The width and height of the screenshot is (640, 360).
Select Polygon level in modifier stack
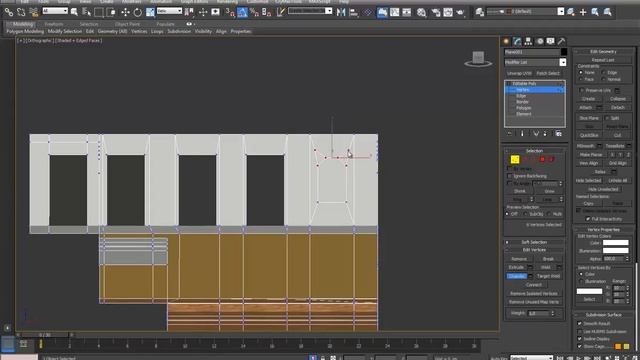click(x=524, y=108)
